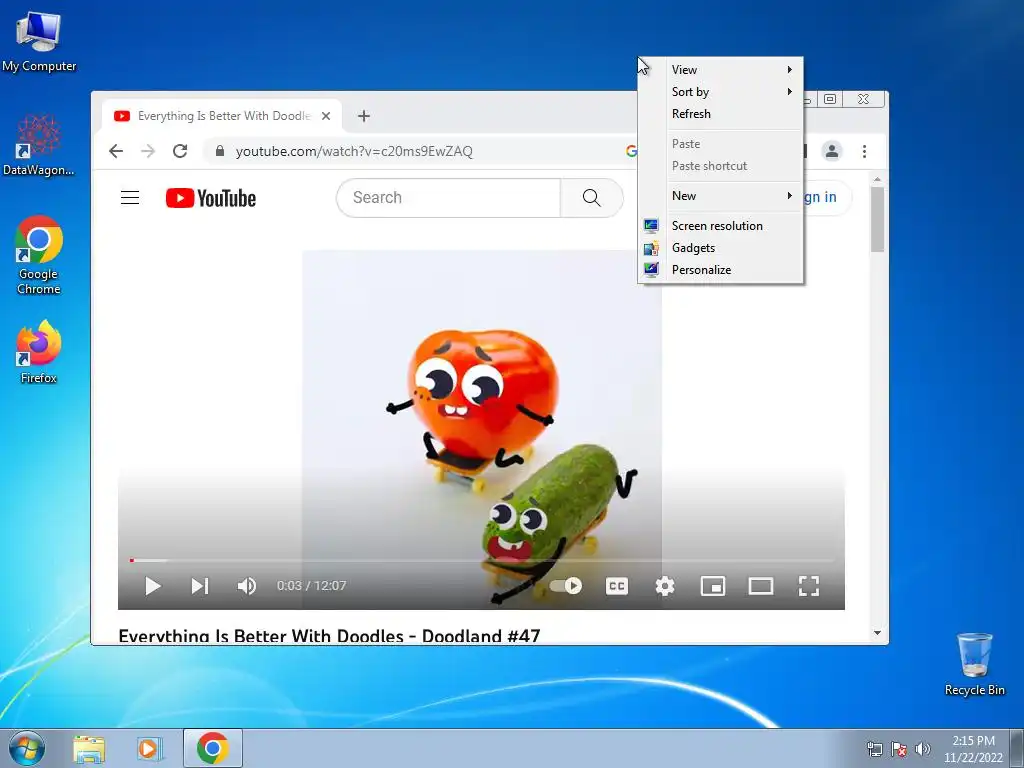Go forward in Chrome browser
Viewport: 1024px width, 768px height.
point(148,152)
